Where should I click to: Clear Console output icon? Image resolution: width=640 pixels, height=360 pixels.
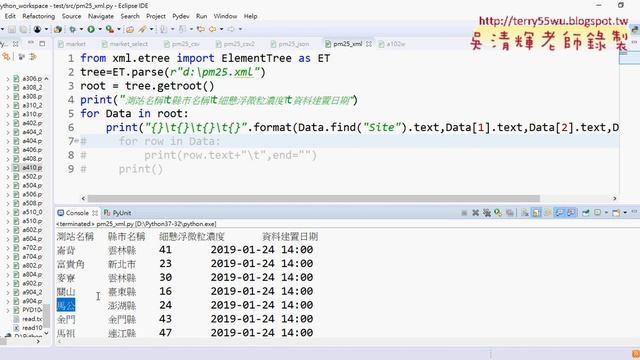(x=525, y=213)
